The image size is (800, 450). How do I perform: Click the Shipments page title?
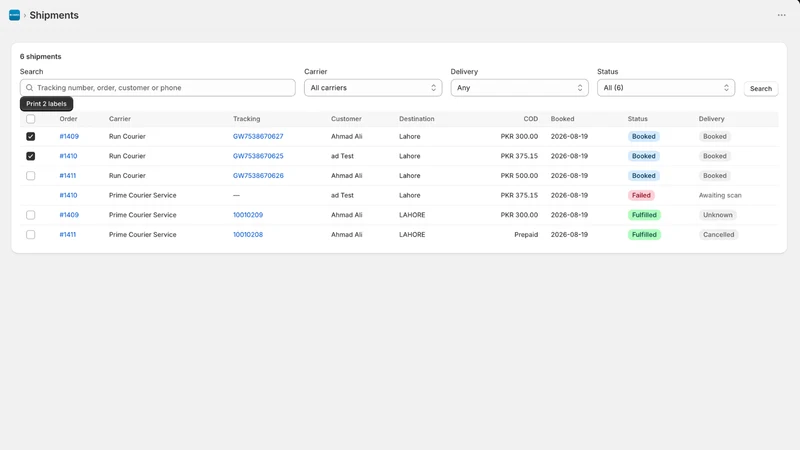click(54, 15)
